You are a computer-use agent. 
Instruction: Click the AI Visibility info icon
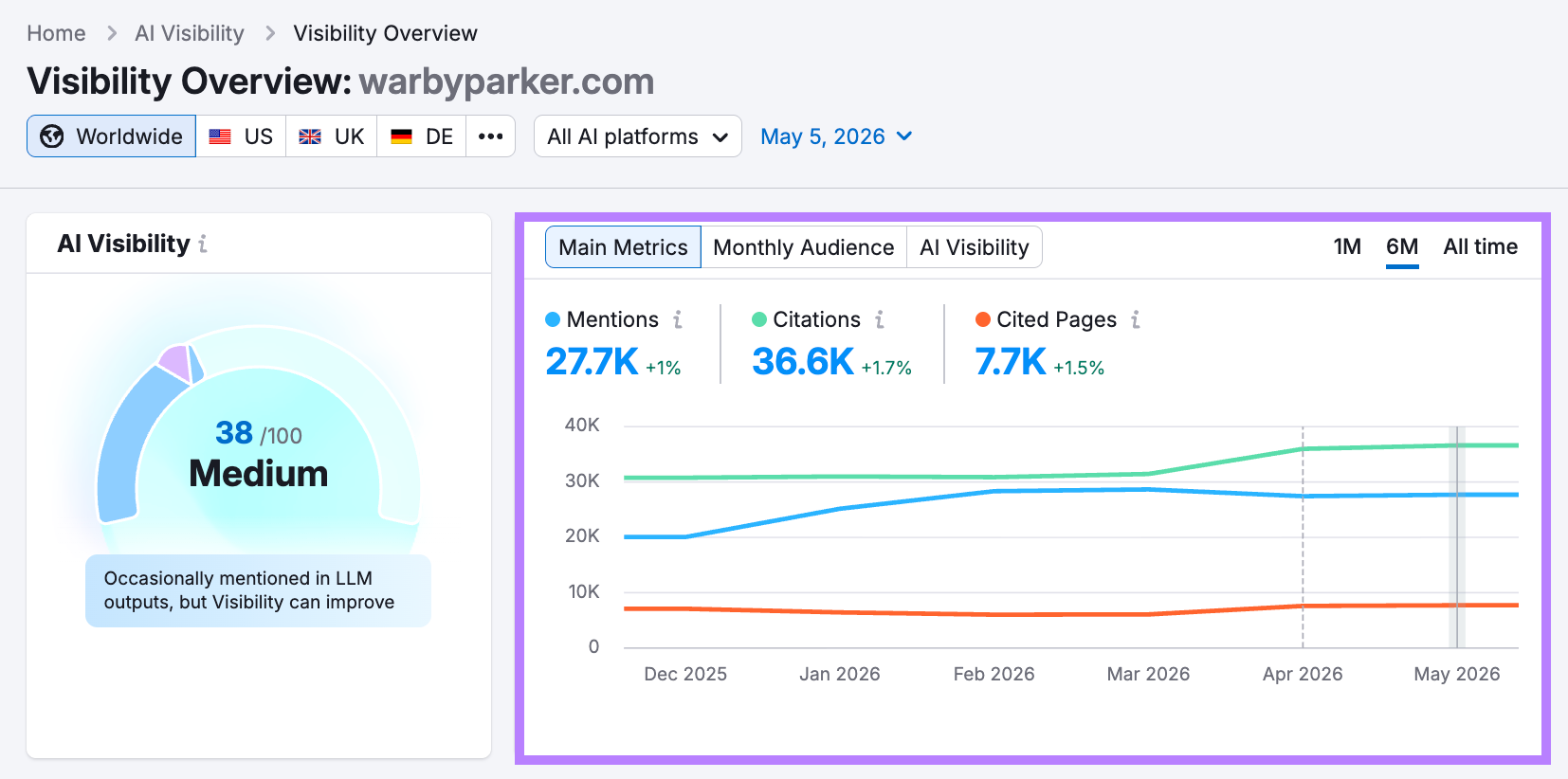point(203,245)
